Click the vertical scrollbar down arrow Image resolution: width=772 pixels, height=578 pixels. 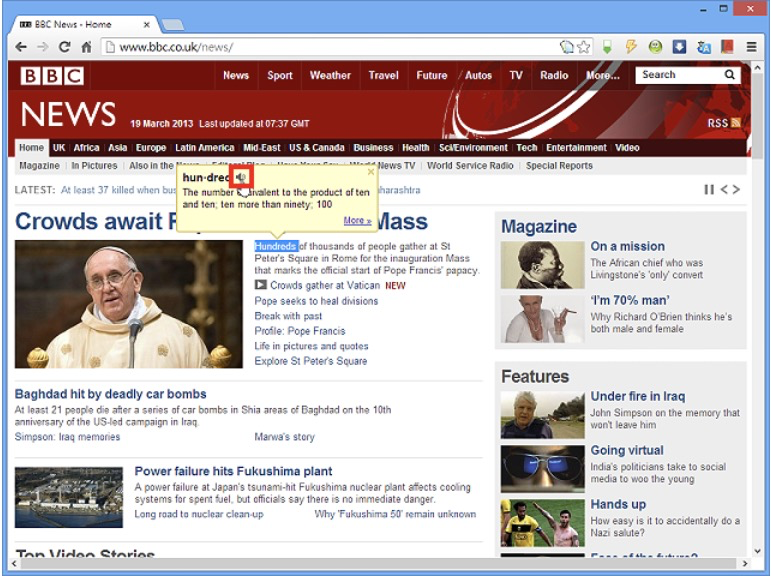[x=758, y=551]
